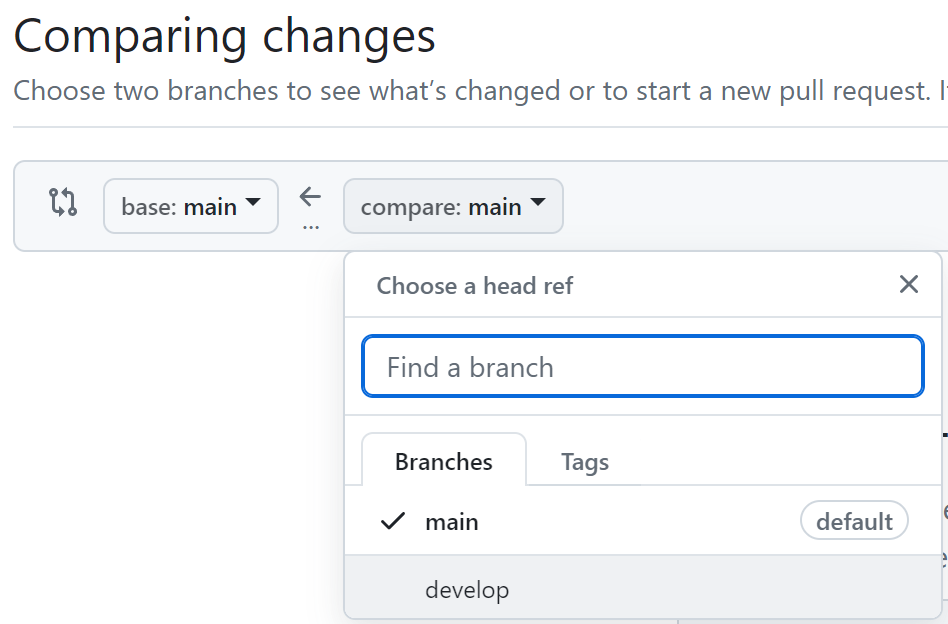Toggle the compare: main branch dropdown

453,206
